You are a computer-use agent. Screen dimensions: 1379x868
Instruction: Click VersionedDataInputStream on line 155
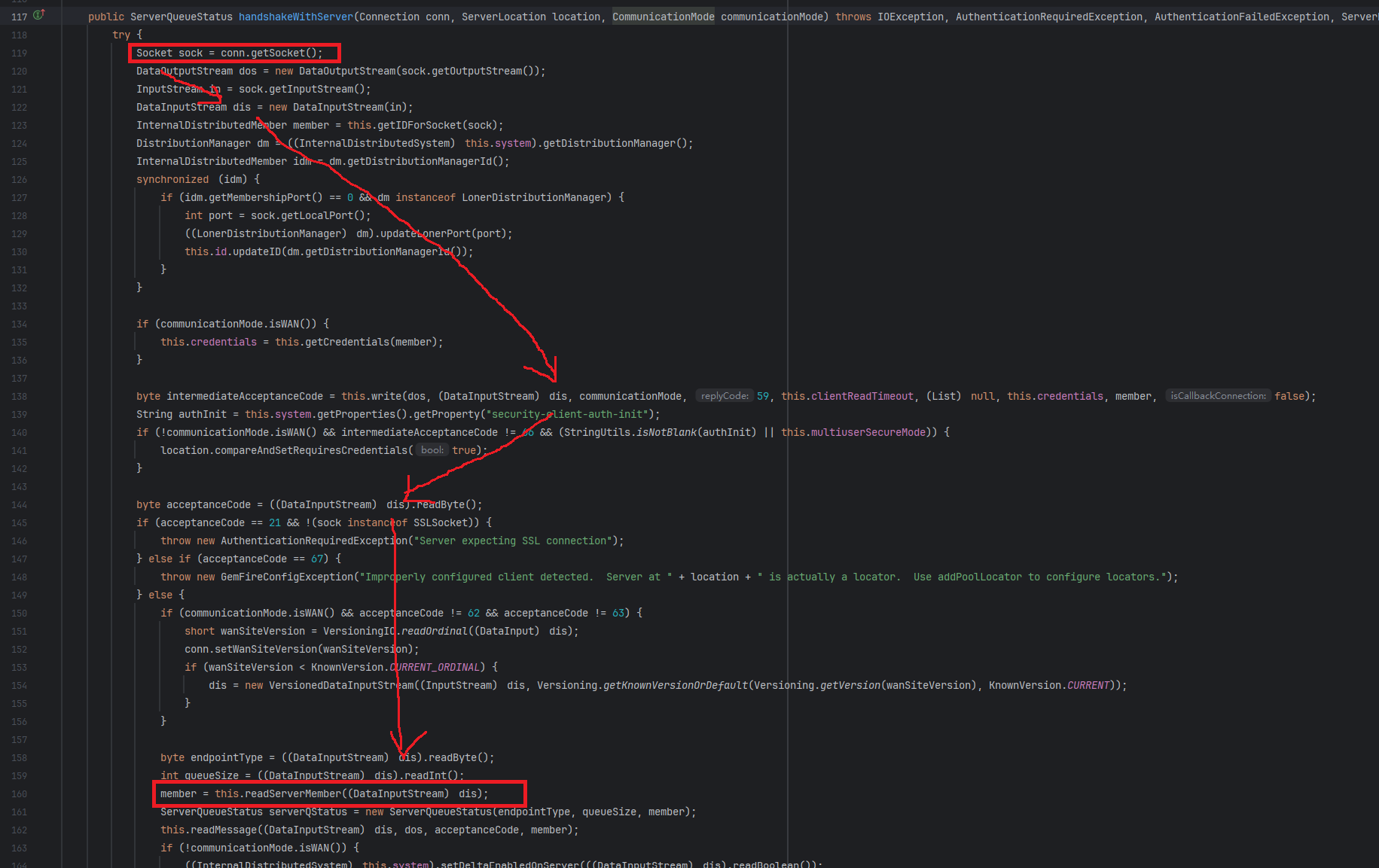[x=341, y=685]
